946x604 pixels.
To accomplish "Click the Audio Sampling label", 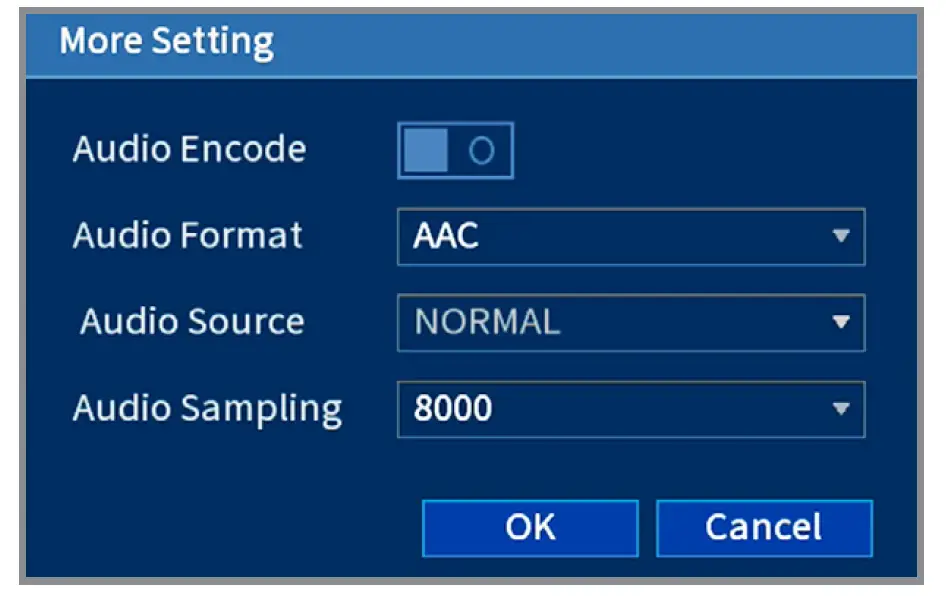I will (x=207, y=408).
